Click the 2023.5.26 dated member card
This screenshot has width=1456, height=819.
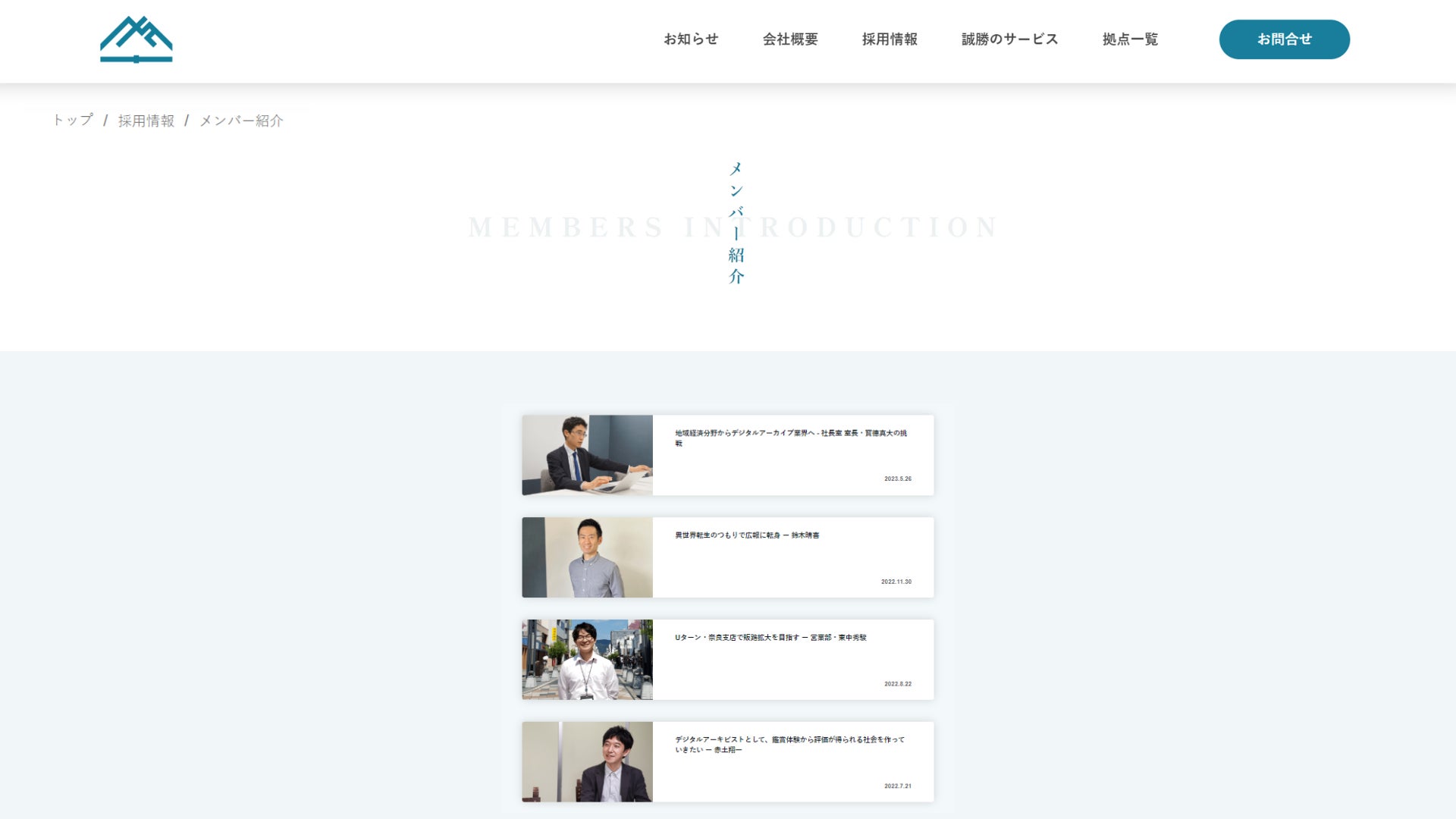coord(897,479)
